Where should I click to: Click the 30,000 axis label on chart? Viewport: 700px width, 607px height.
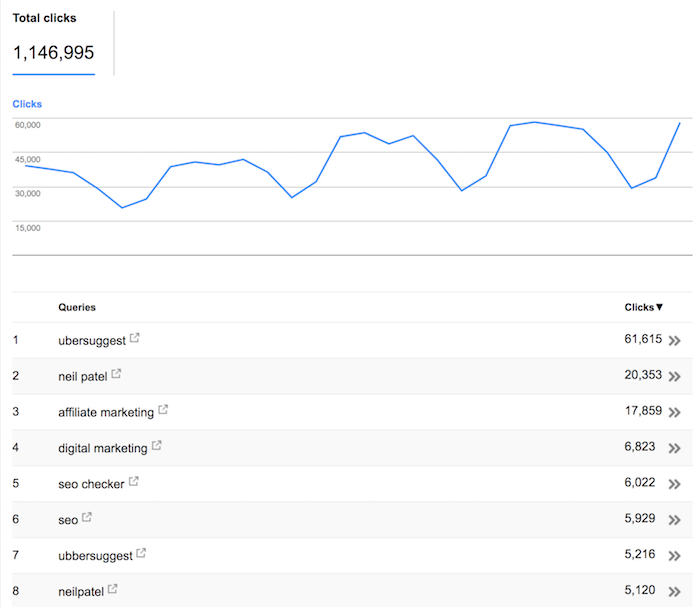tap(28, 193)
